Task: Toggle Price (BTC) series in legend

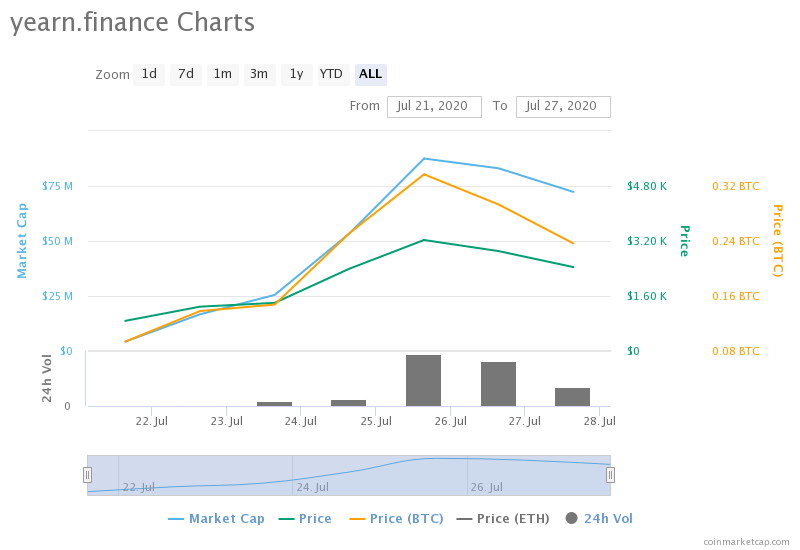Action: pos(396,519)
